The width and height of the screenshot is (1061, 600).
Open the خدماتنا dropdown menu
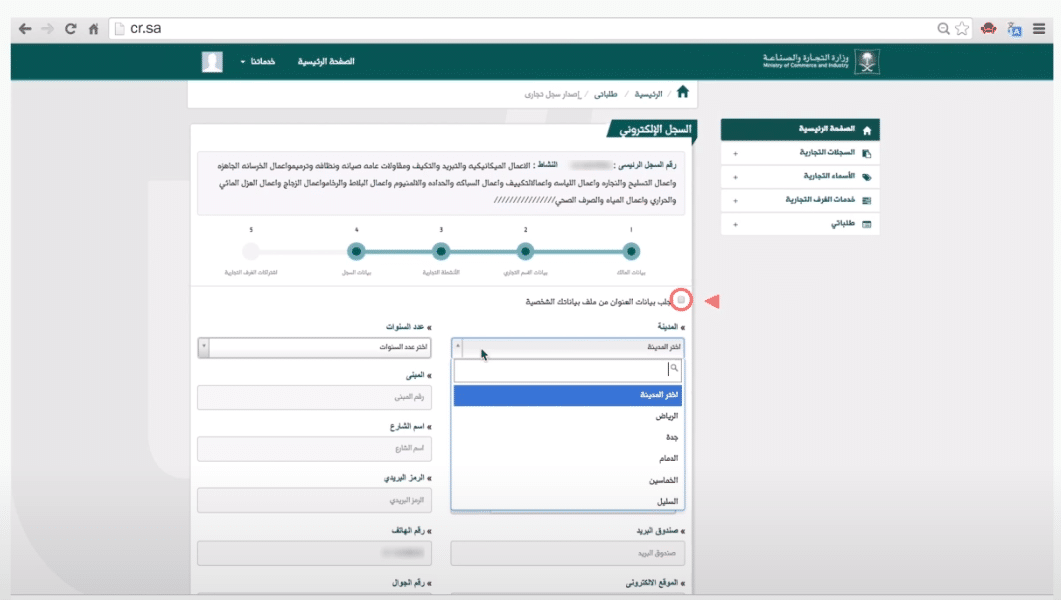pyautogui.click(x=258, y=62)
